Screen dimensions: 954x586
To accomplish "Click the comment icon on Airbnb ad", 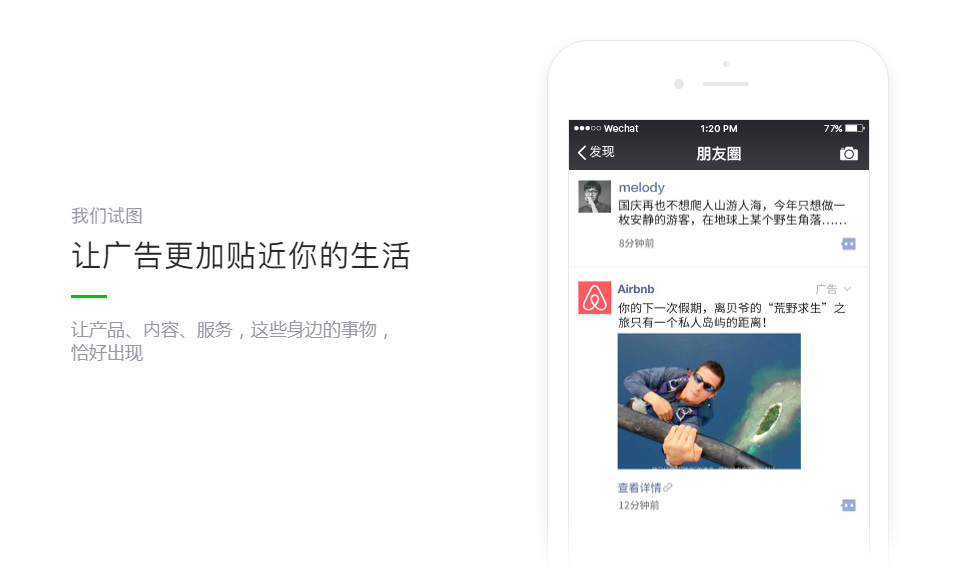I will coord(848,505).
